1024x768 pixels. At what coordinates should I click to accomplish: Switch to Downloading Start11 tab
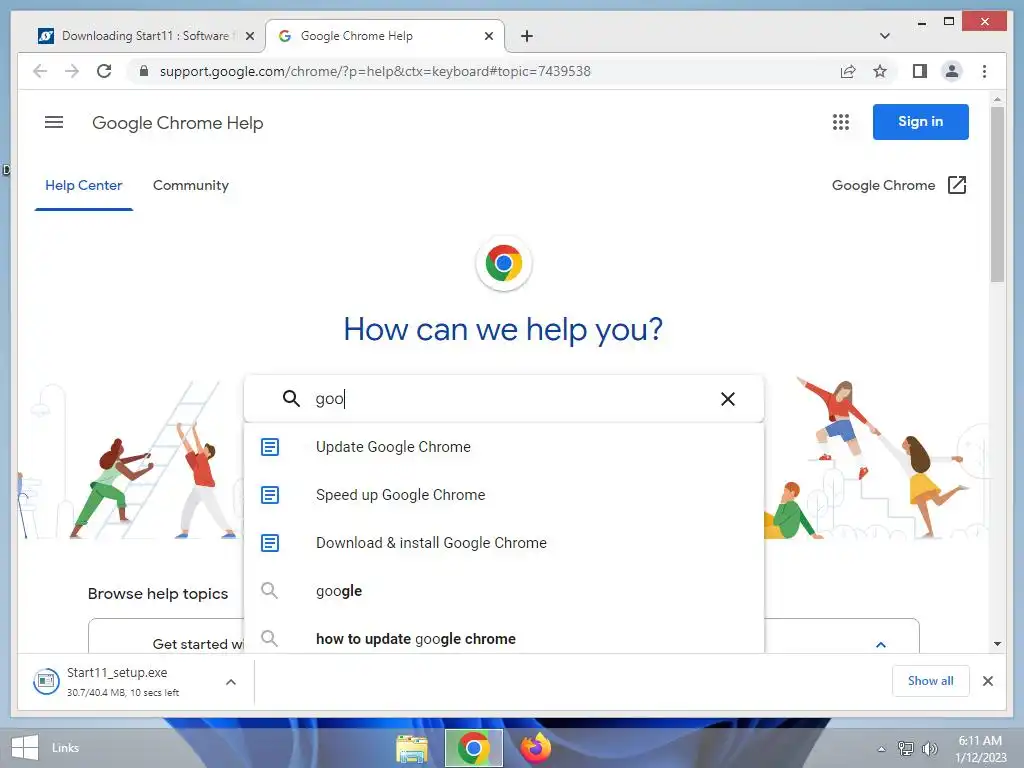[x=137, y=36]
